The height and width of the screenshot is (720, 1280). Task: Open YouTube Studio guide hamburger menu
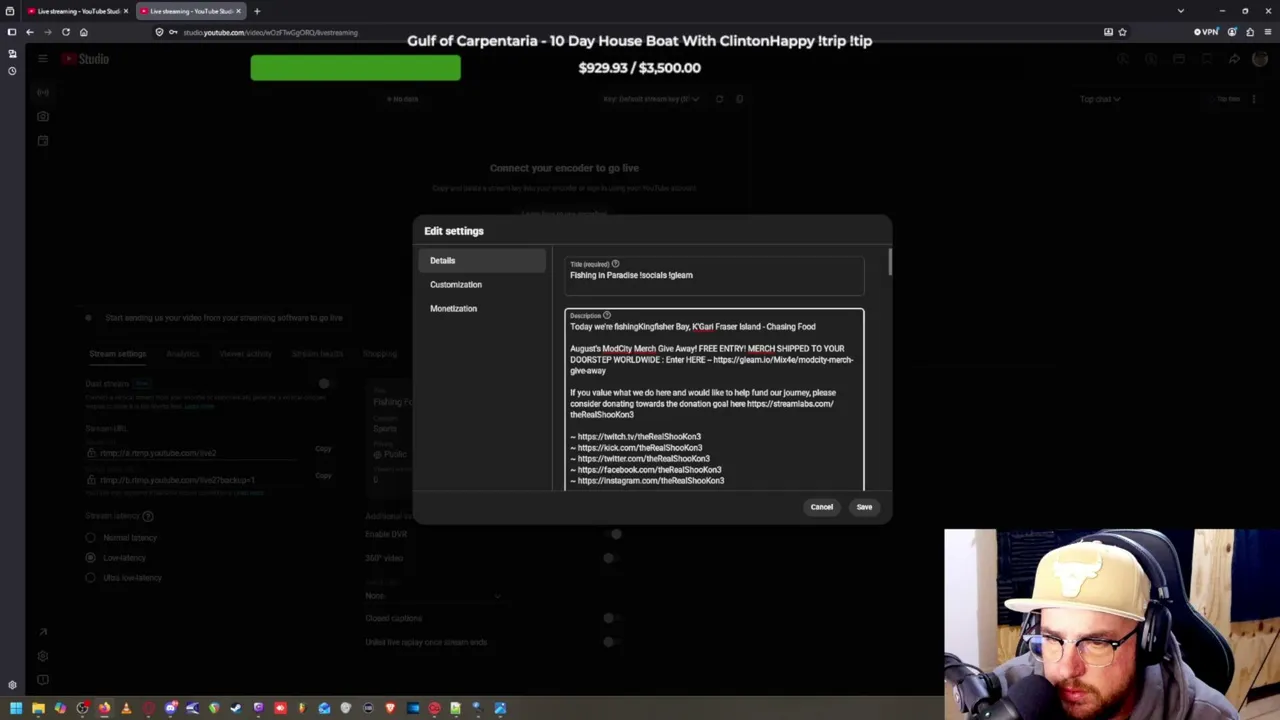(x=43, y=59)
